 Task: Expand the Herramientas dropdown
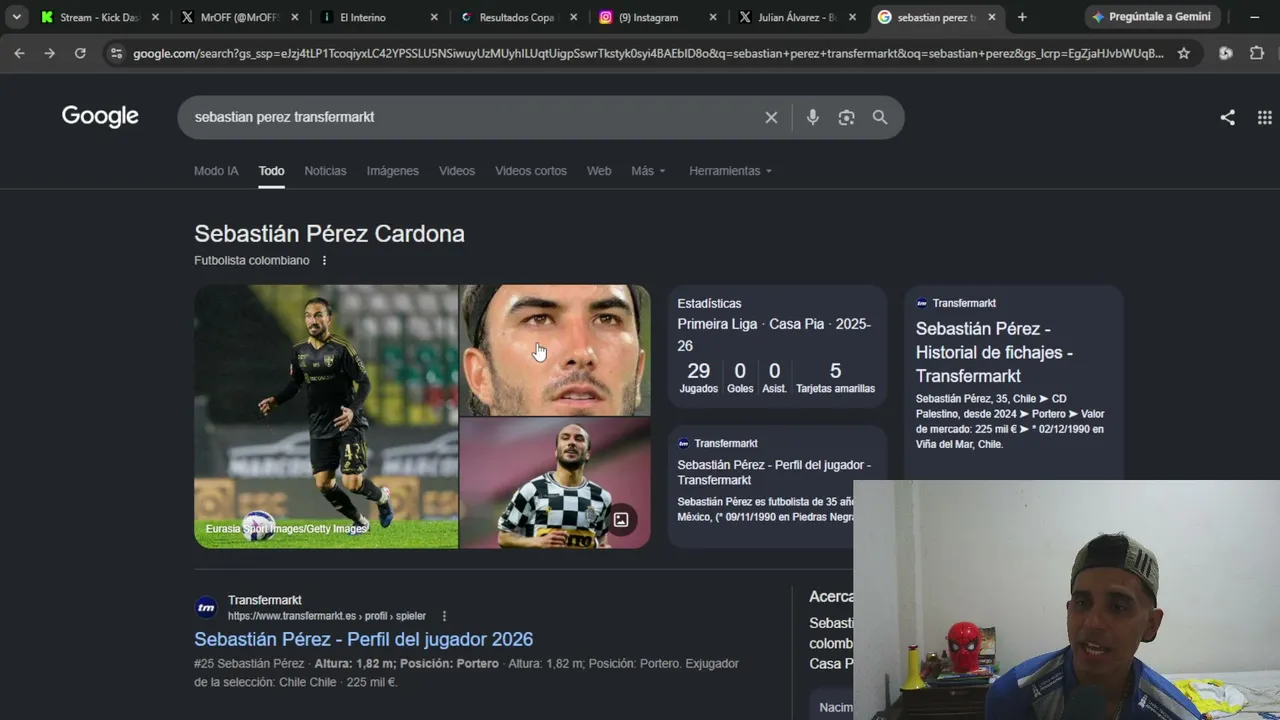click(x=731, y=171)
